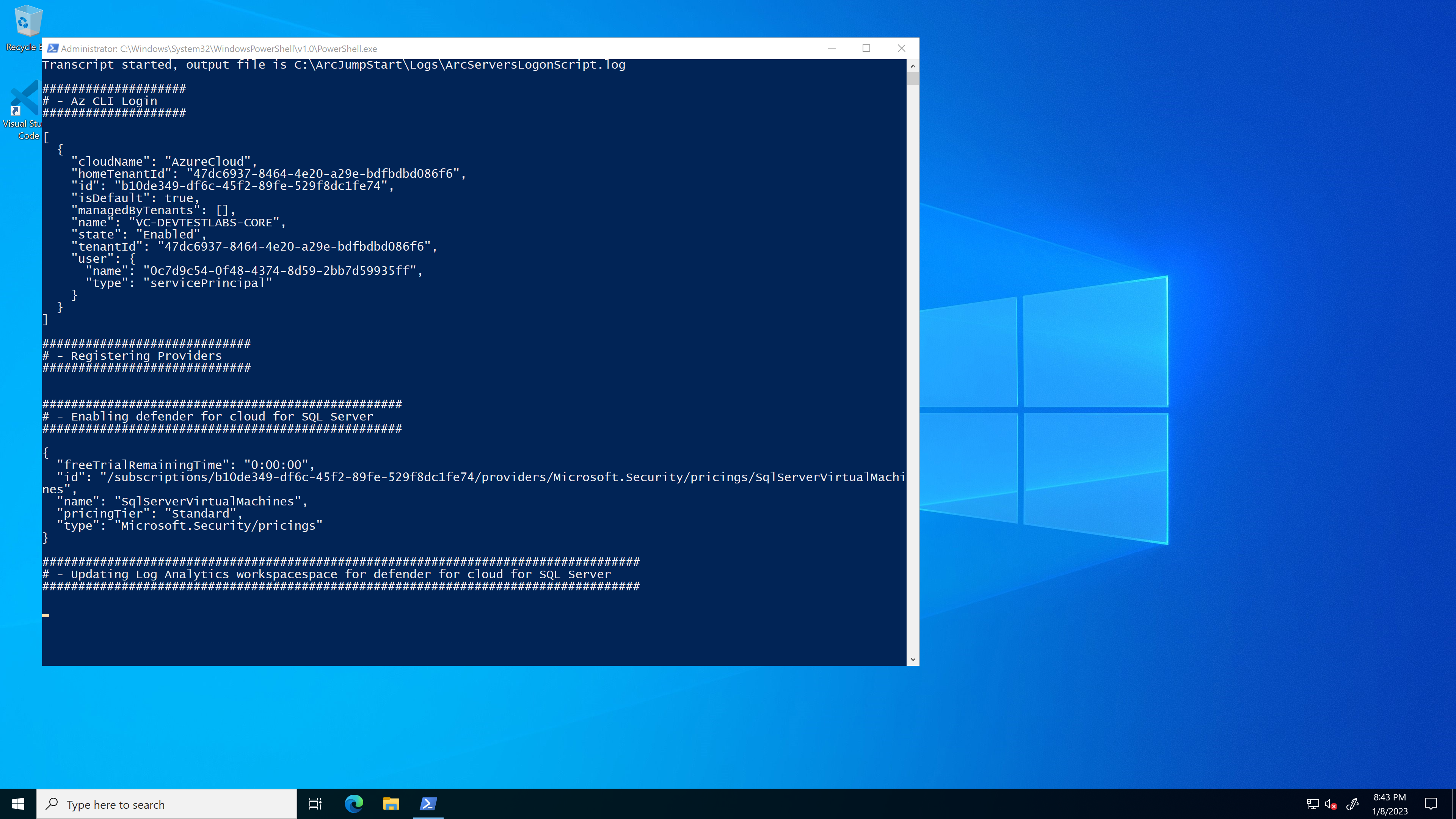Click the PowerShell scrollbar up arrow
The height and width of the screenshot is (819, 1456).
913,66
